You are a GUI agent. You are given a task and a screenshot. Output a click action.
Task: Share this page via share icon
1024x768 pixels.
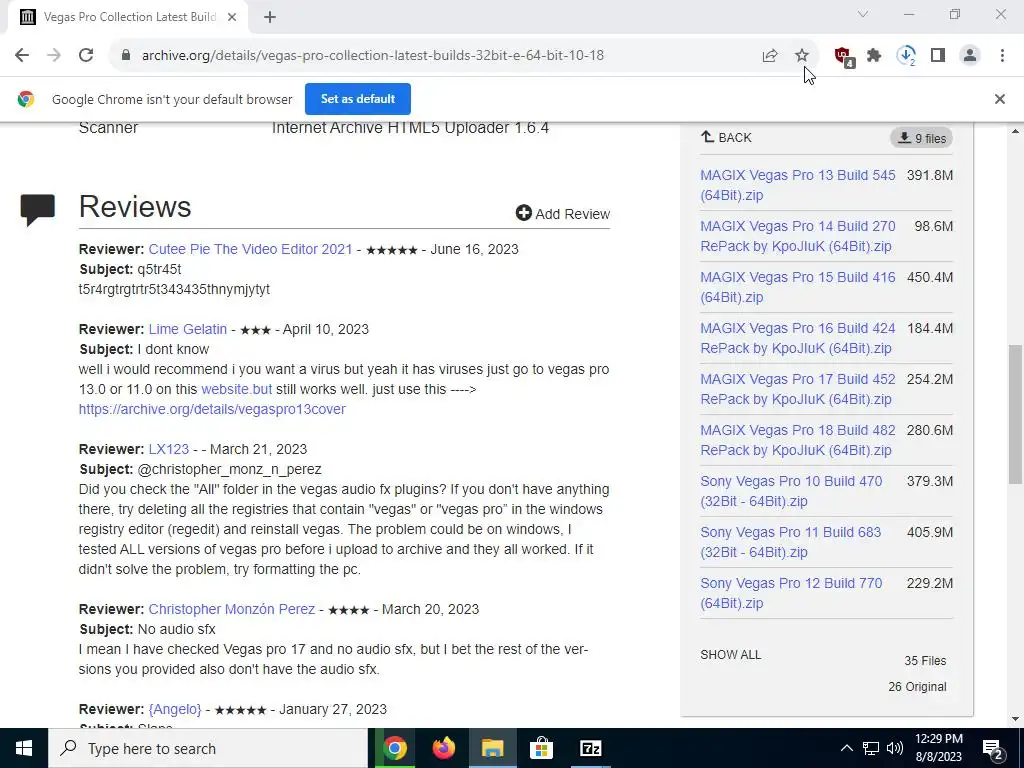click(x=770, y=56)
